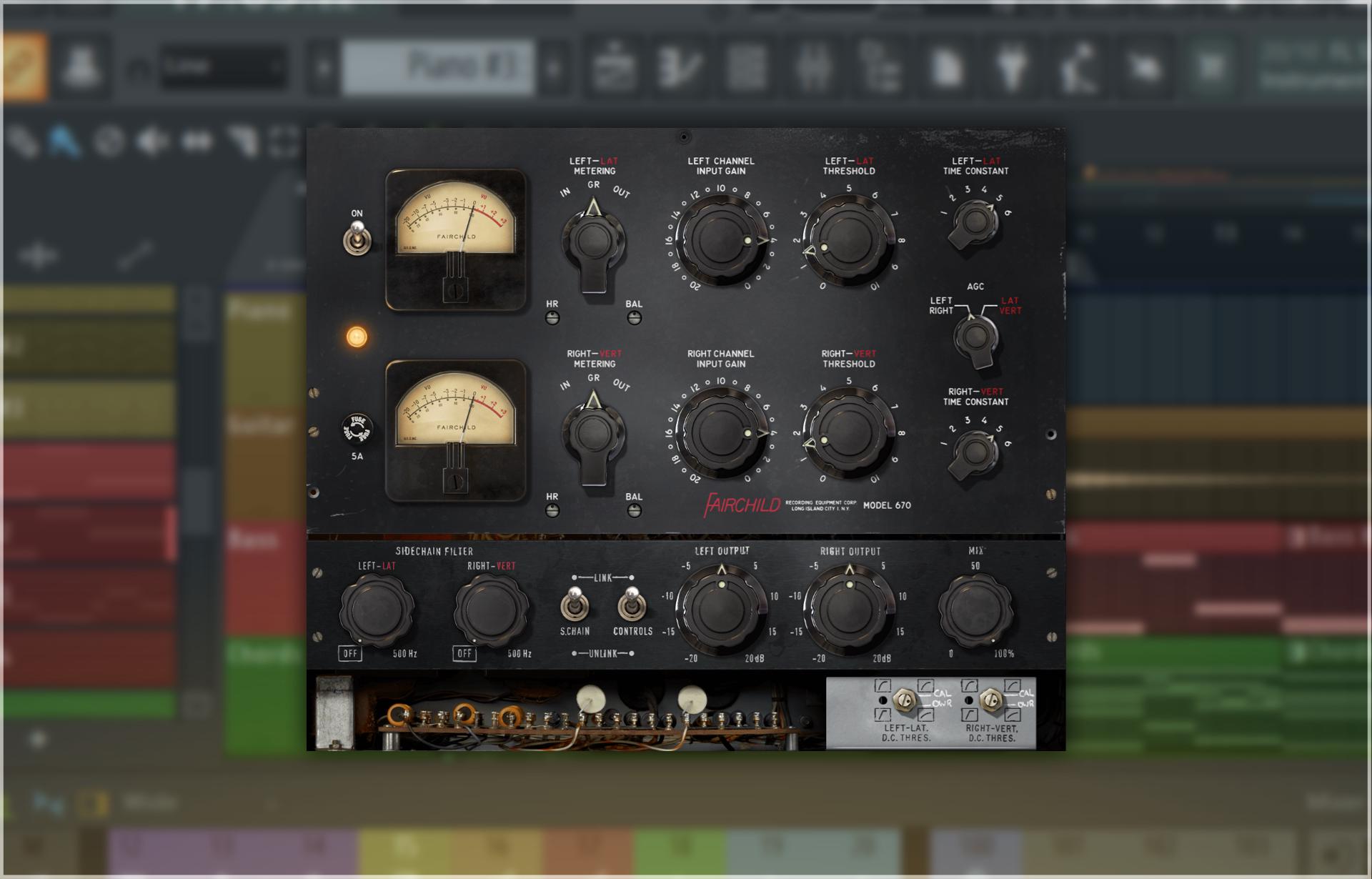Click the BAL trim screw under Left-Lat Metering

(x=634, y=318)
